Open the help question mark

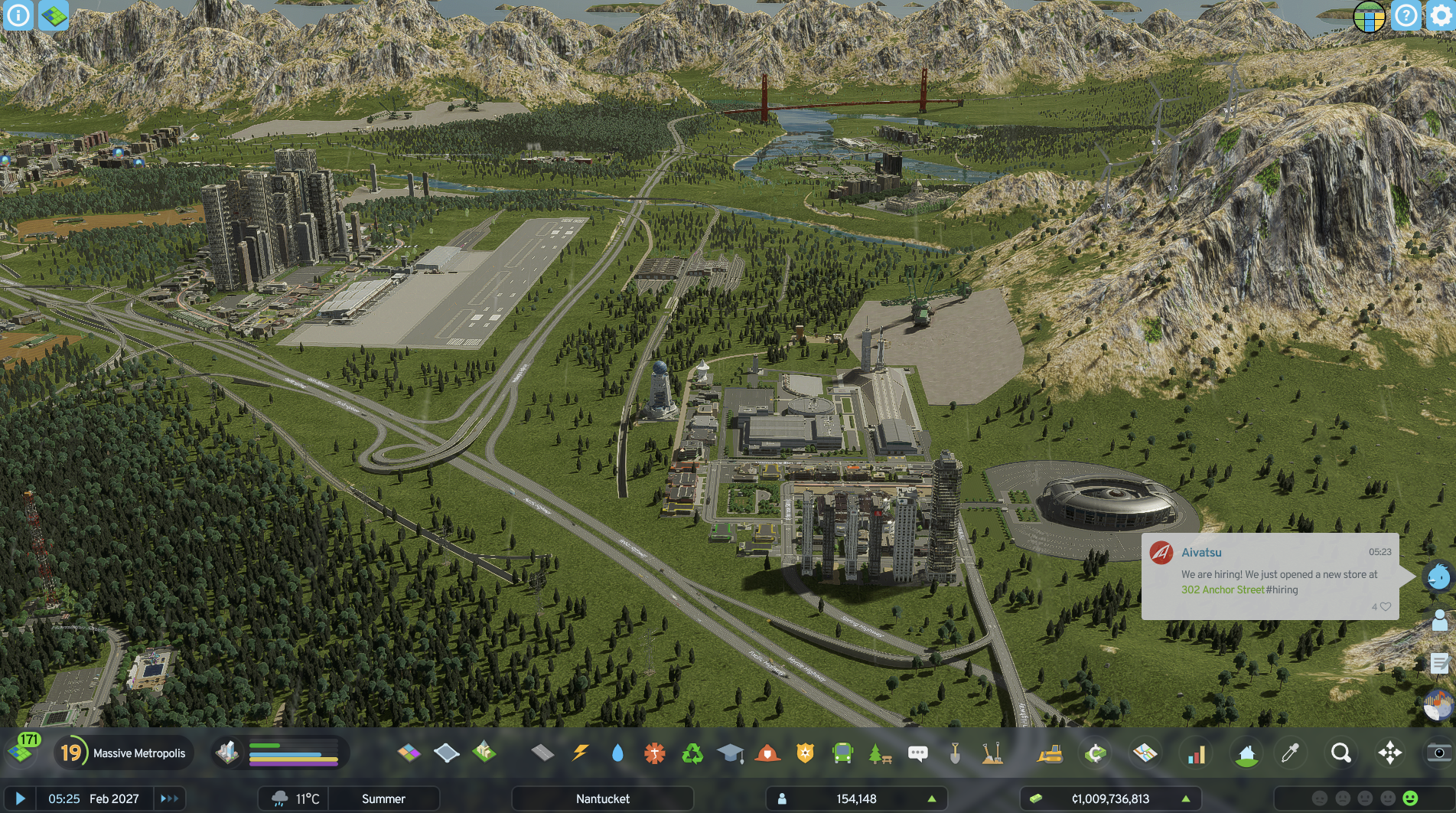pyautogui.click(x=1406, y=15)
